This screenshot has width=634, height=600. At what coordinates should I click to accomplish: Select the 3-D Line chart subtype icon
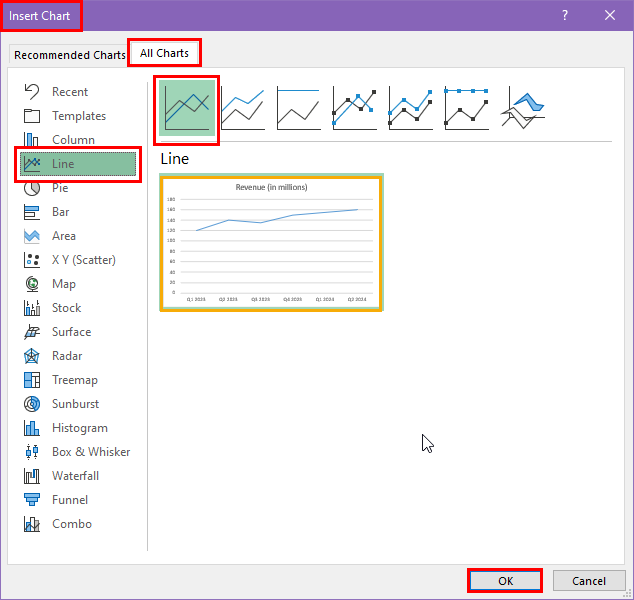(x=522, y=108)
